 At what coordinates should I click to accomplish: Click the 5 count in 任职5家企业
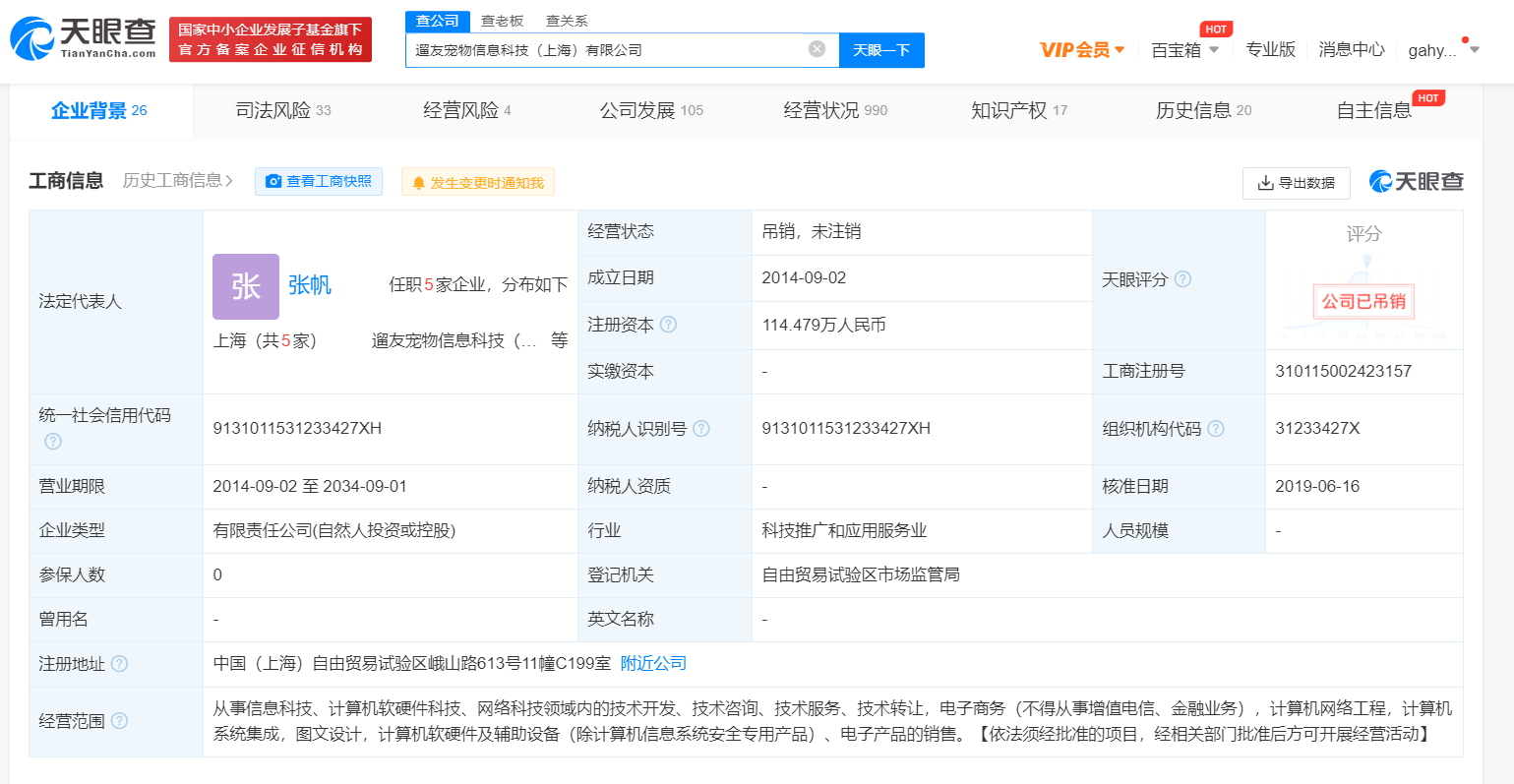coord(429,285)
